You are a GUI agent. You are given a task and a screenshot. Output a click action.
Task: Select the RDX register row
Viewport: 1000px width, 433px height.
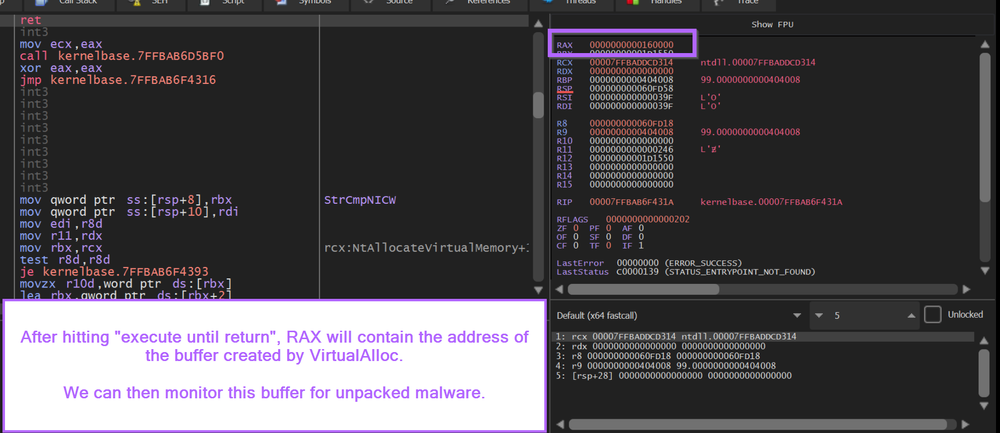pos(615,71)
